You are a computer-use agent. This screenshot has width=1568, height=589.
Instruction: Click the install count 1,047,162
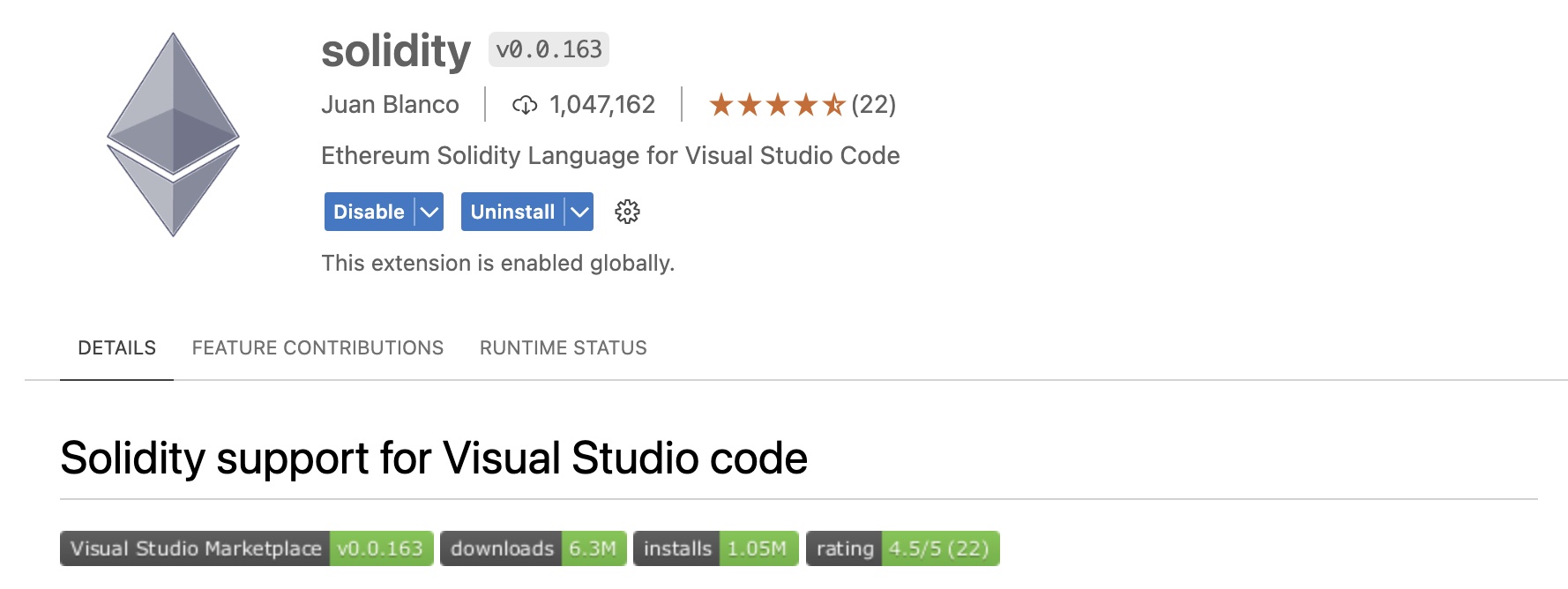[x=602, y=105]
